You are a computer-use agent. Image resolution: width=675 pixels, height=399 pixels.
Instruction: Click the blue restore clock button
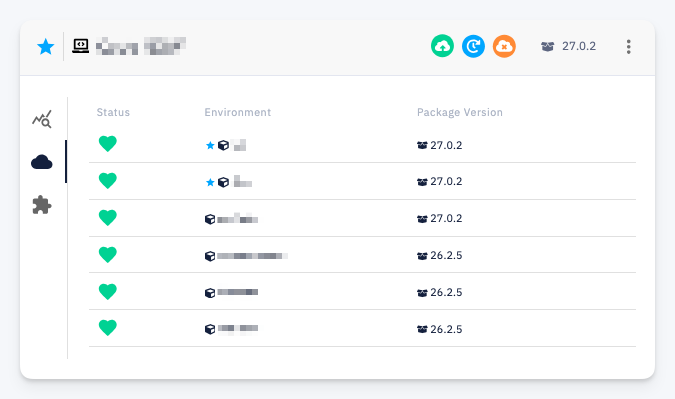473,46
